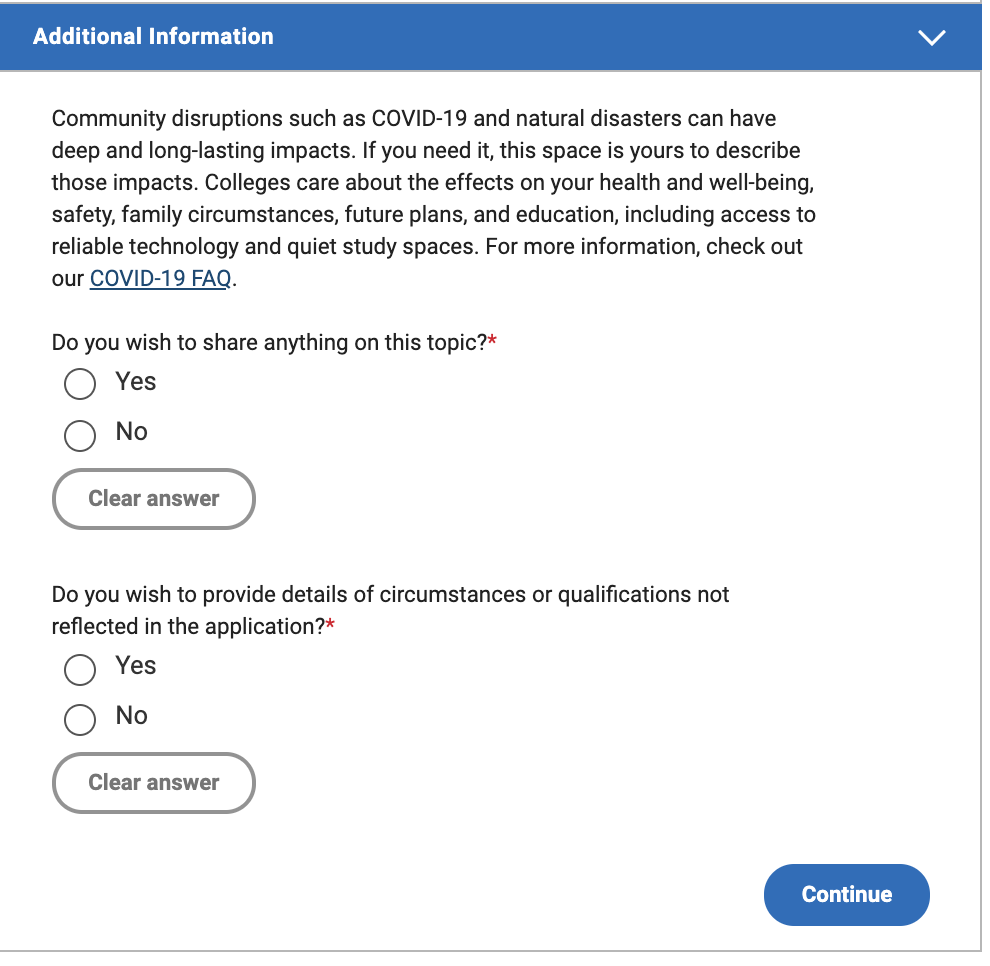Image resolution: width=990 pixels, height=966 pixels.
Task: Click the red asterisk after share anything question
Action: [494, 342]
